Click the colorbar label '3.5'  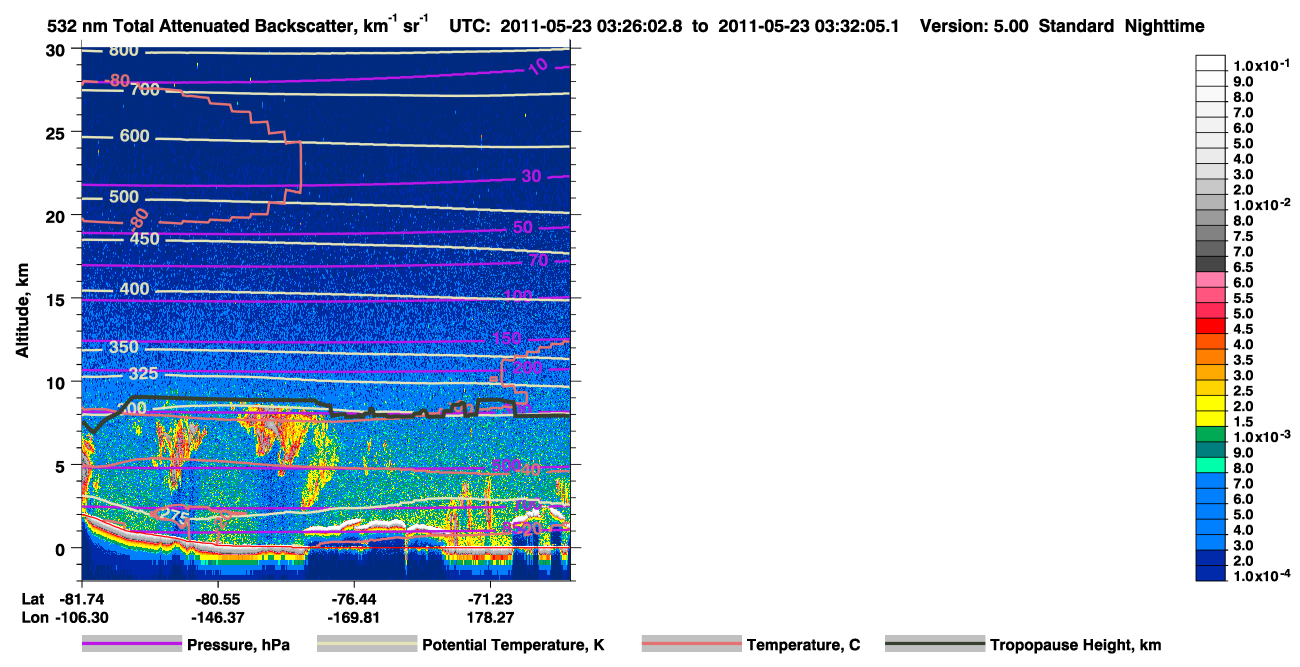1242,359
